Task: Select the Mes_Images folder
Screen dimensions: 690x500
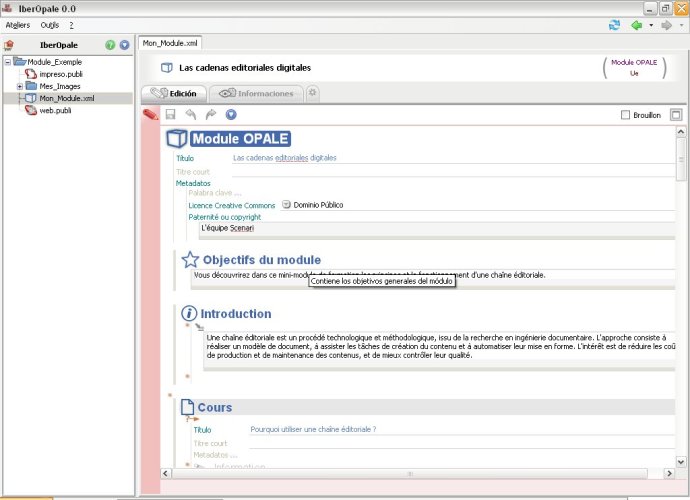Action: (x=60, y=86)
